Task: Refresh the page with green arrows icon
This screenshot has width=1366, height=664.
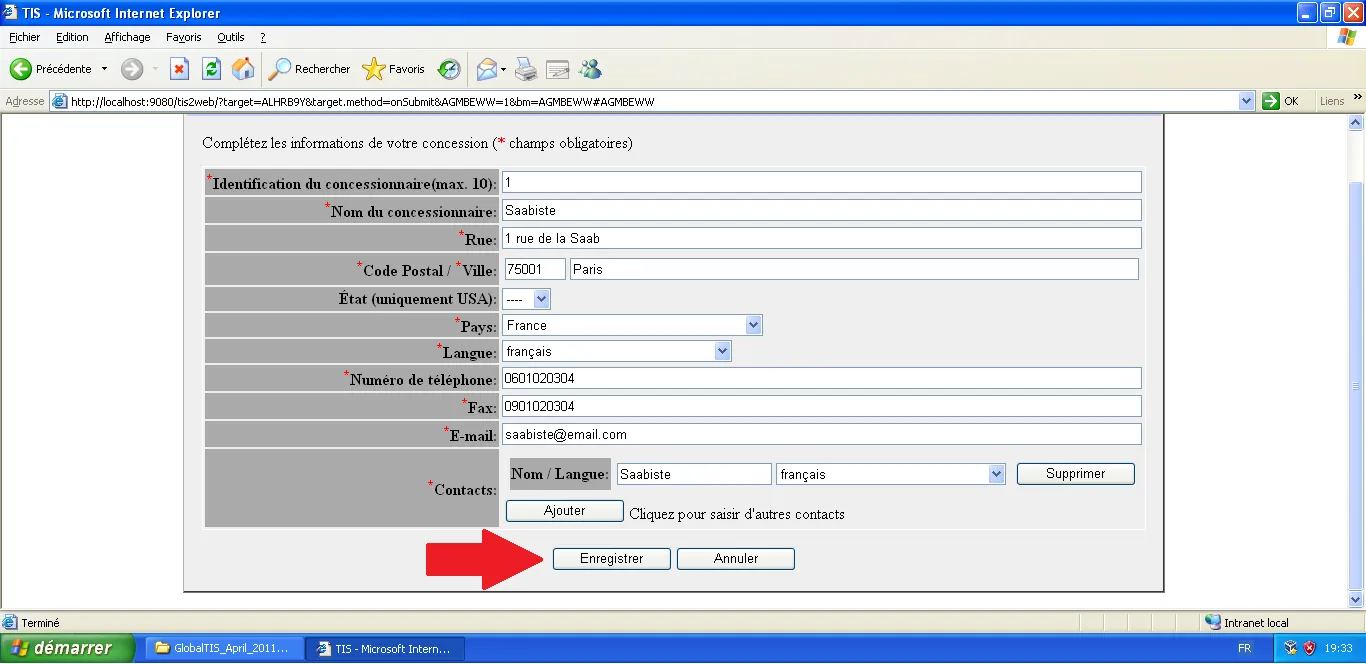Action: point(211,69)
